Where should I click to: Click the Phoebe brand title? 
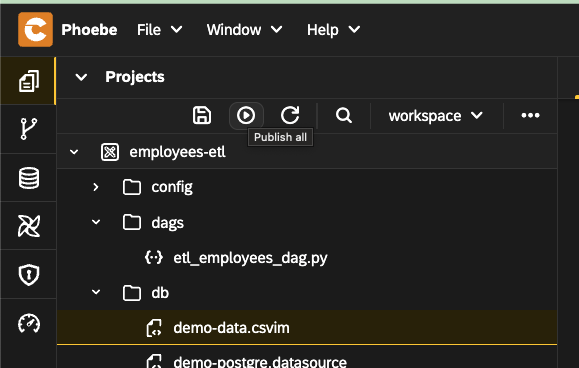pos(89,30)
